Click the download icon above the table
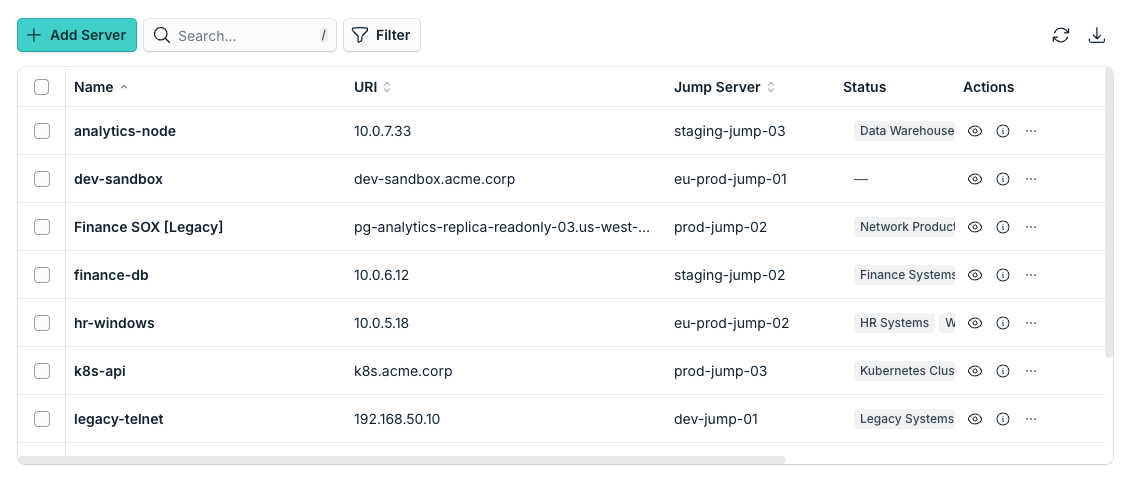The height and width of the screenshot is (480, 1129). click(x=1097, y=35)
